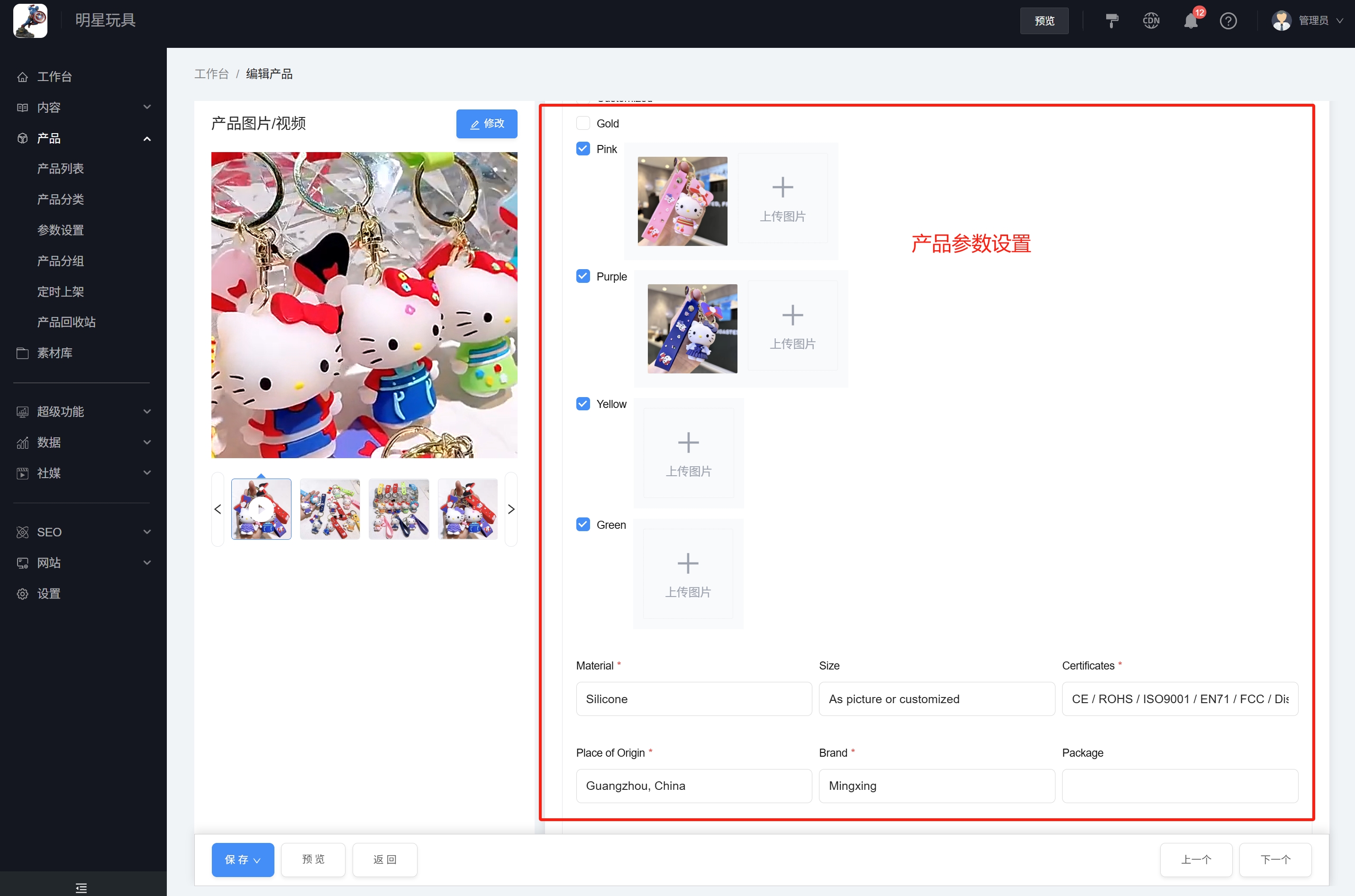
Task: Uncheck the Pink color checkbox
Action: click(x=583, y=149)
